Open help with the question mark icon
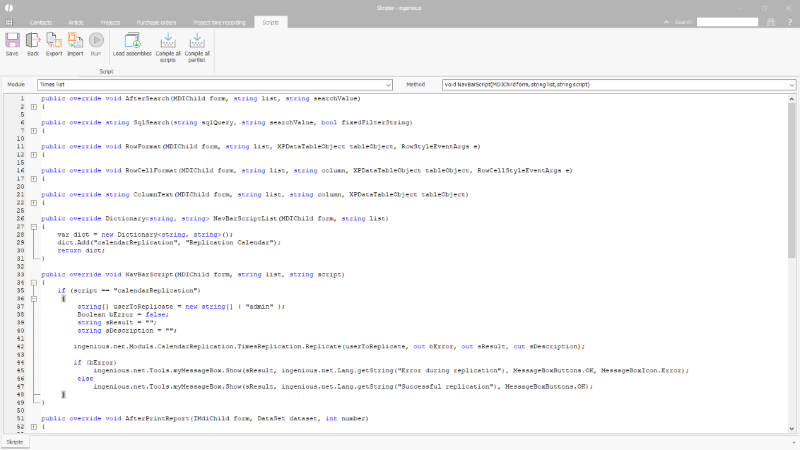This screenshot has width=800, height=450. [x=790, y=22]
